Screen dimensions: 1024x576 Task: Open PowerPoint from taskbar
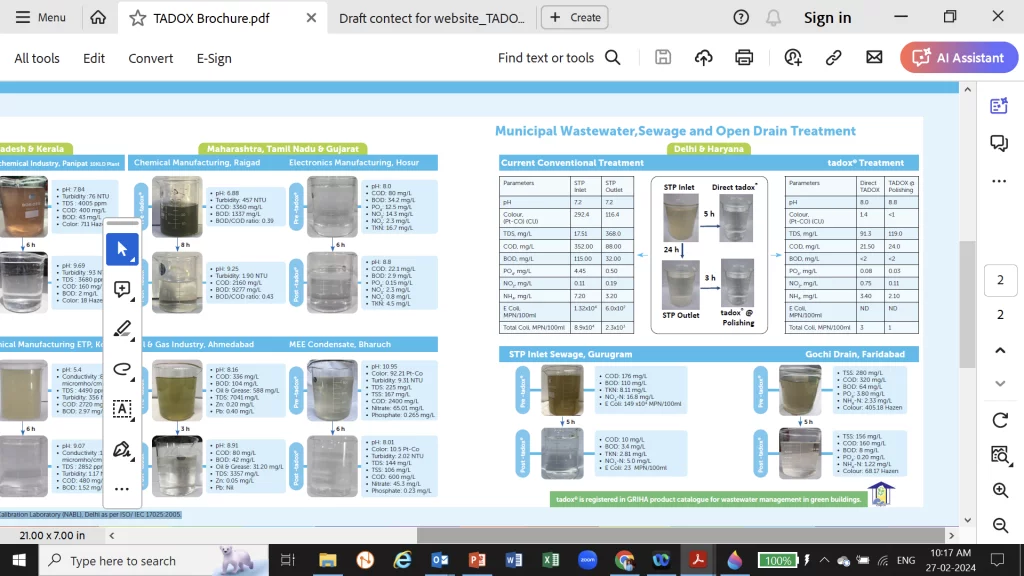[477, 560]
